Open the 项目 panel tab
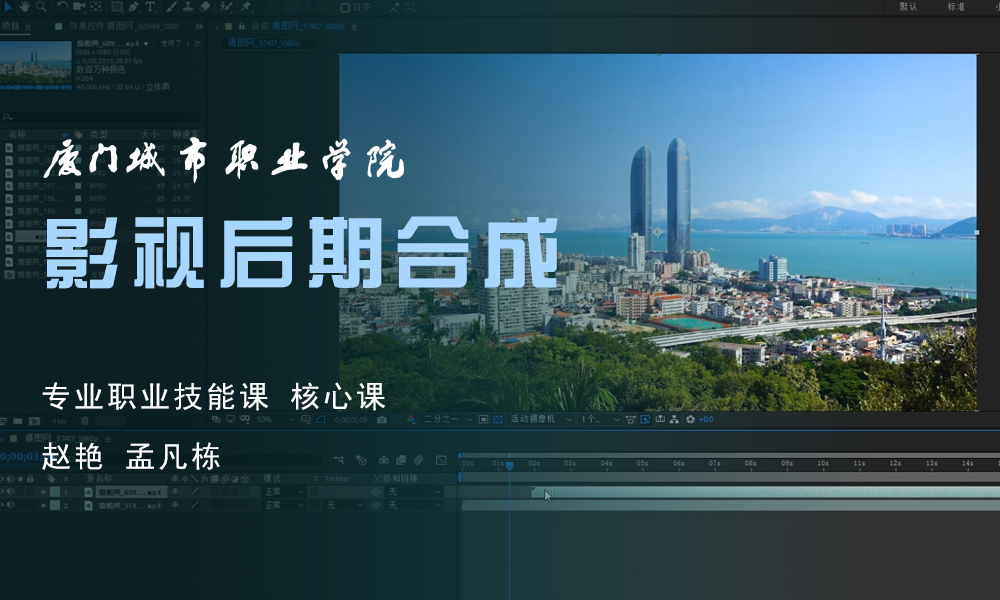 [x=10, y=26]
